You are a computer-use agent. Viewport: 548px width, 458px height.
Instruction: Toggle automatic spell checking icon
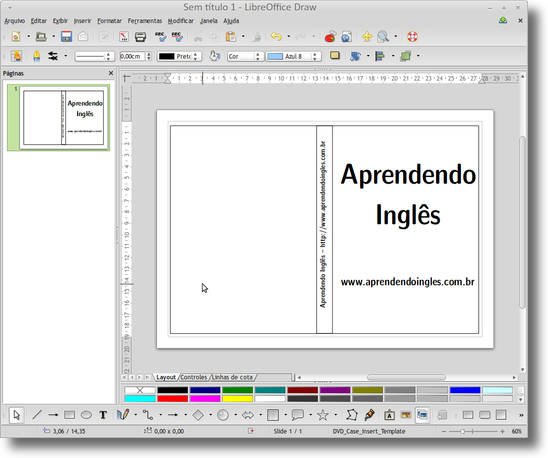coord(178,36)
